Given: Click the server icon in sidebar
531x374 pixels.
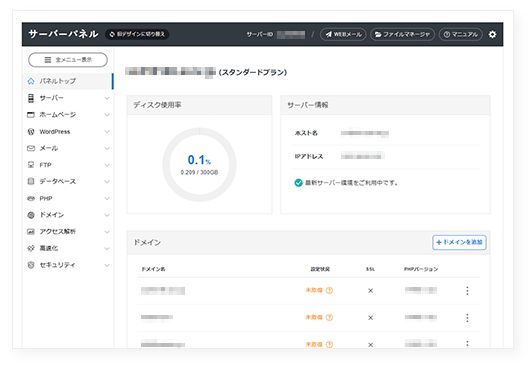Looking at the screenshot, I should click(31, 98).
